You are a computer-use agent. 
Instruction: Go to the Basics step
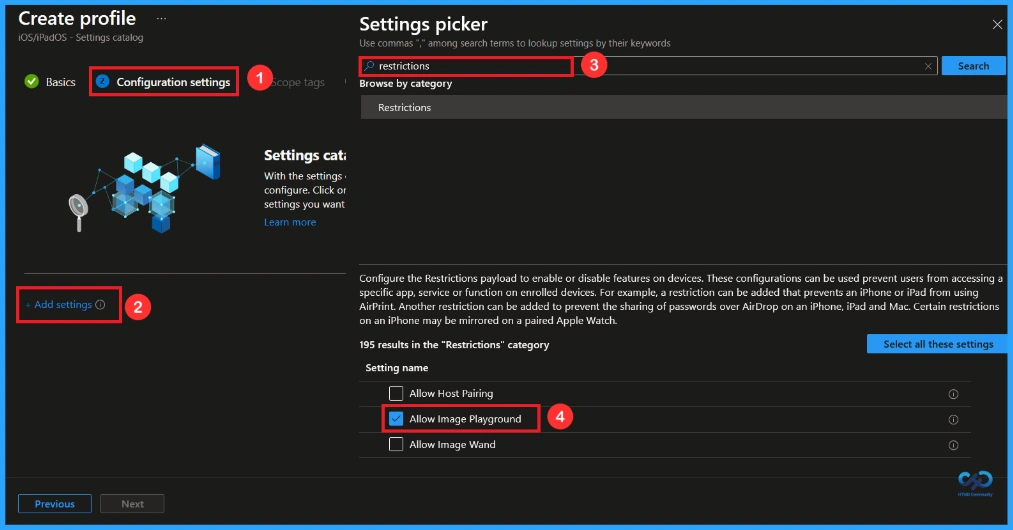point(50,82)
